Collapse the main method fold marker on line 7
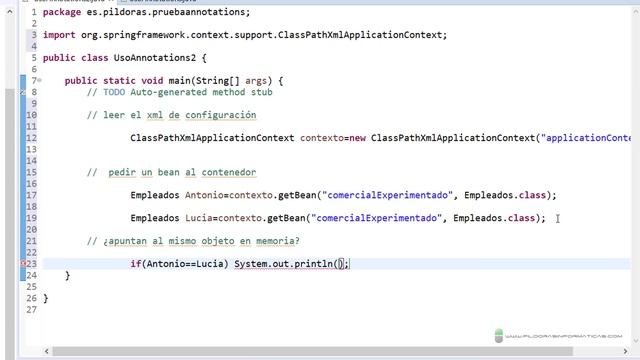The width and height of the screenshot is (640, 360). tap(40, 80)
